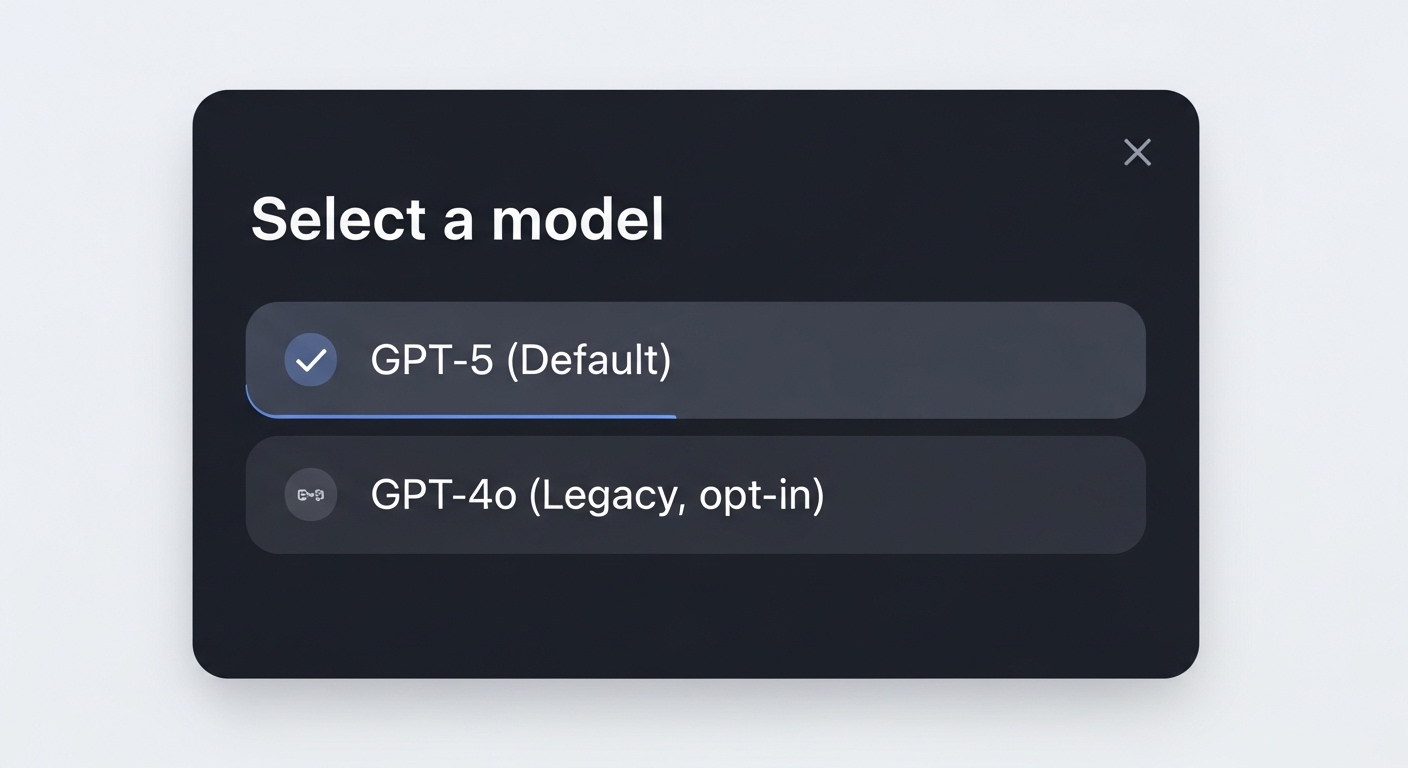Select the GPT-5 (Default) option
Viewport: 1408px width, 768px height.
tap(695, 360)
